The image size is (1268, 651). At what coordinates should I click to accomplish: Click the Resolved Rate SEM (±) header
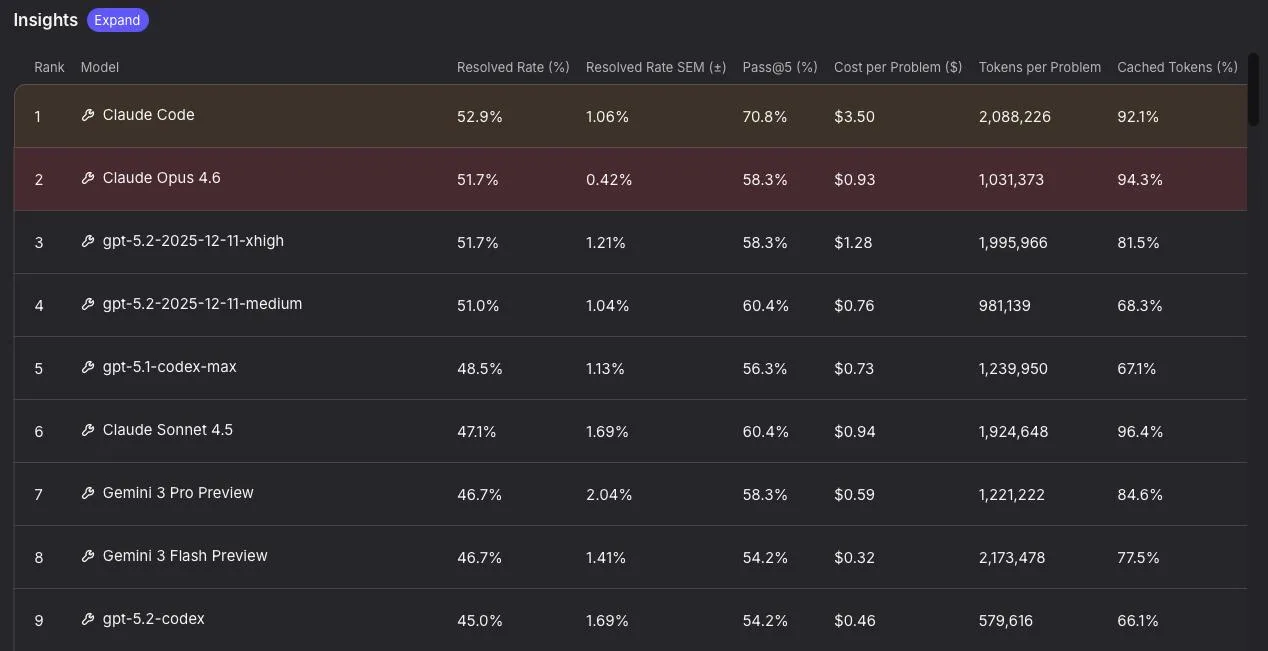click(x=656, y=67)
